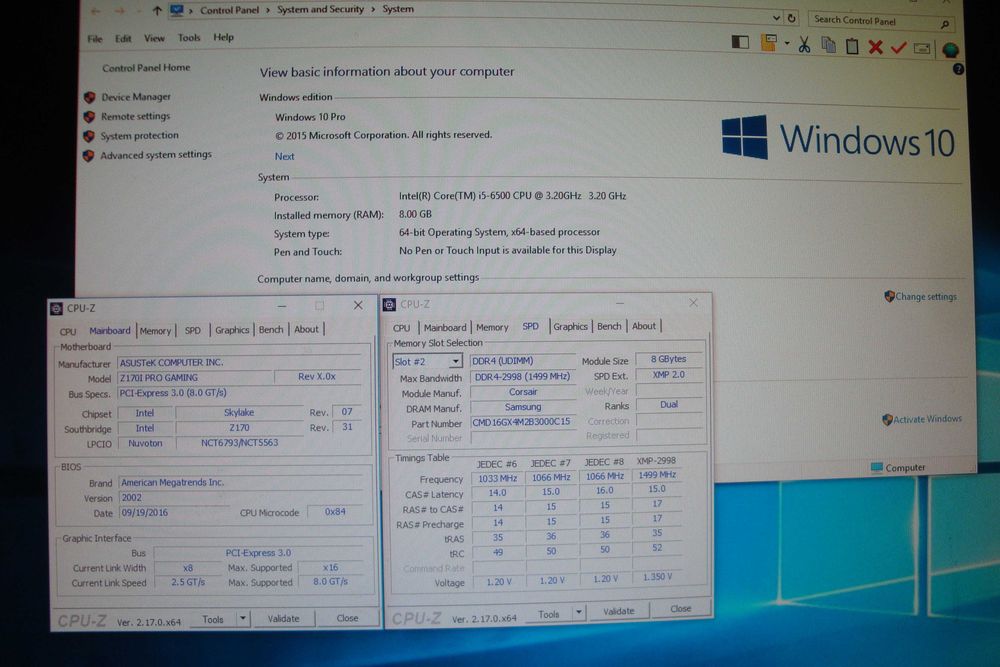Open the address bar history dropdown
1000x667 pixels.
pyautogui.click(x=776, y=18)
